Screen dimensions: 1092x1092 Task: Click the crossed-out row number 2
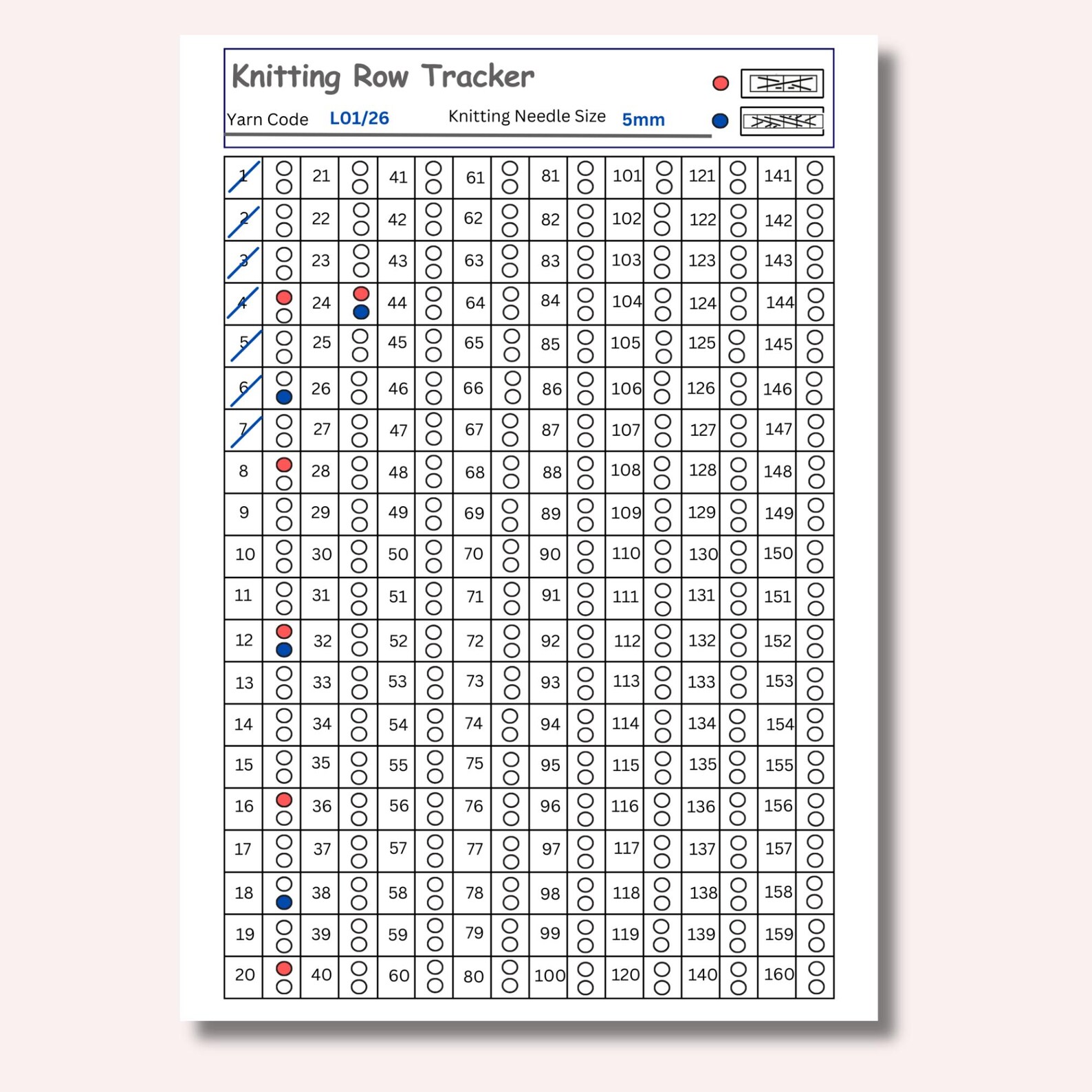click(x=243, y=220)
